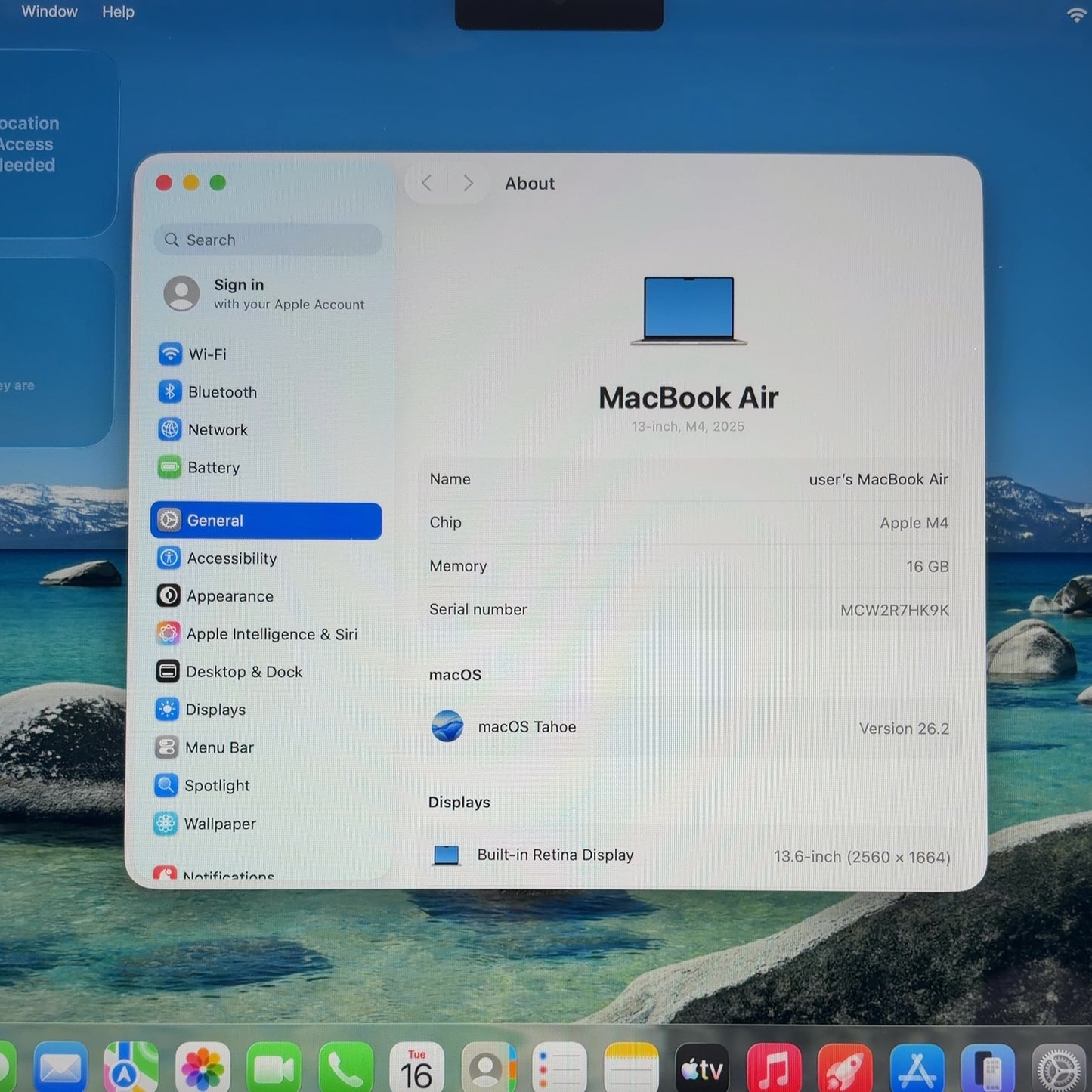
Task: Open Notes from the Dock
Action: [631, 1069]
